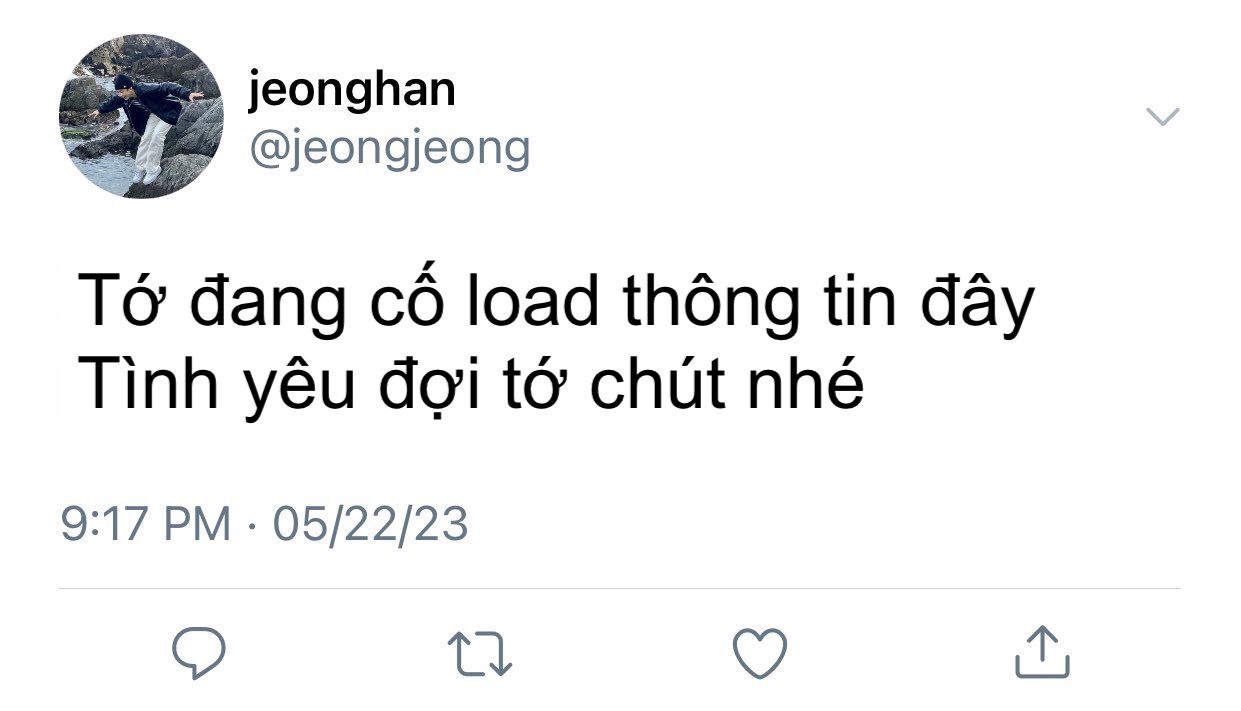Tap the share upload arrow icon
This screenshot has height=711, width=1241.
point(1042,652)
